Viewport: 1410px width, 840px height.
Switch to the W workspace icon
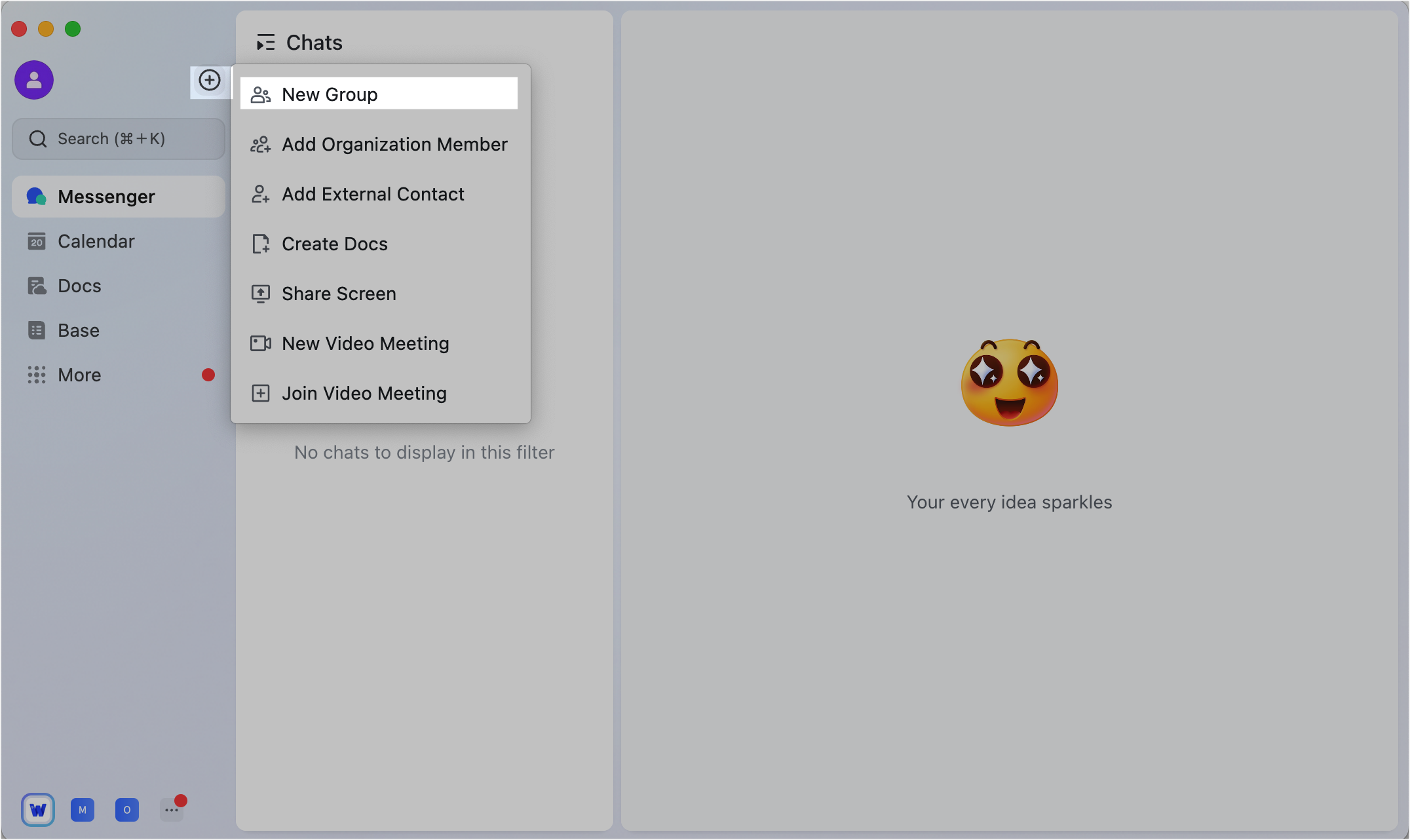coord(38,810)
